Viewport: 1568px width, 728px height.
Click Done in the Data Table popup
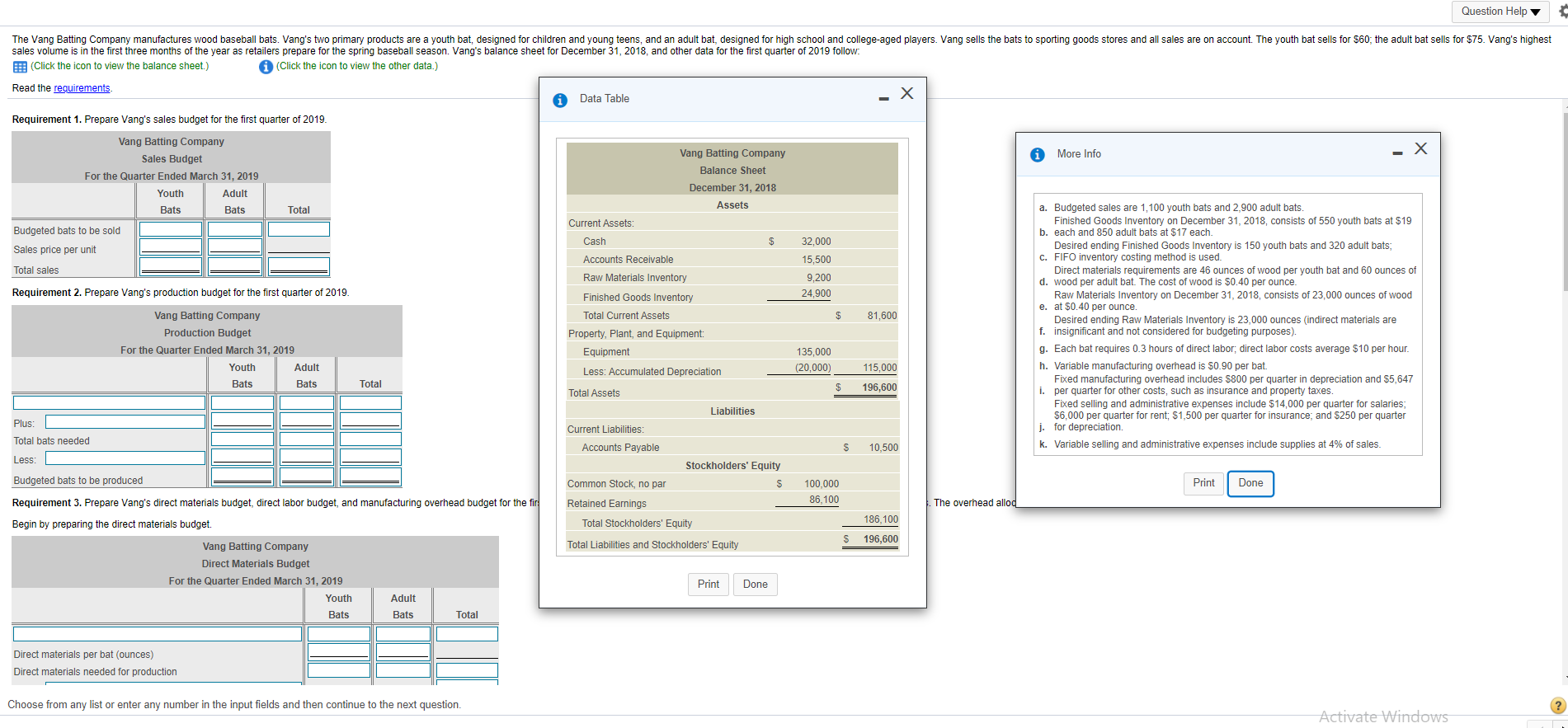tap(756, 585)
